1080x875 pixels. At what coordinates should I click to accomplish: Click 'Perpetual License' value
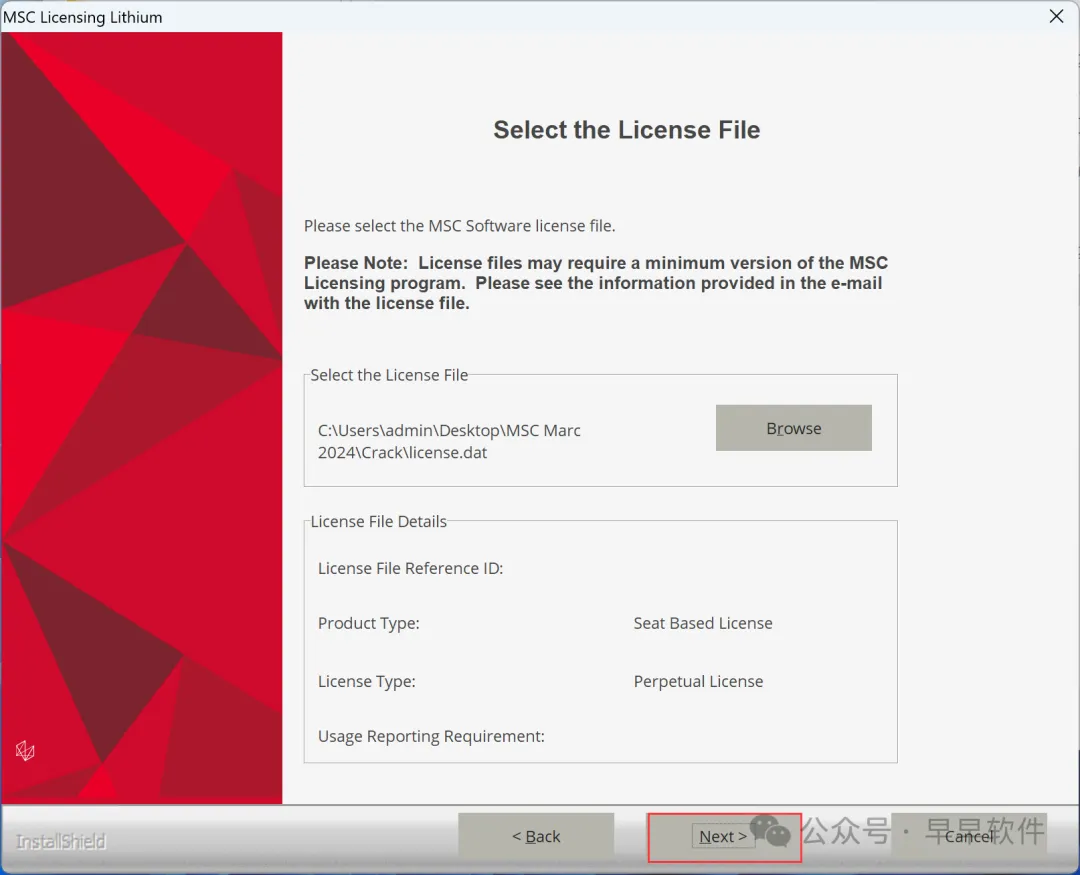point(698,681)
